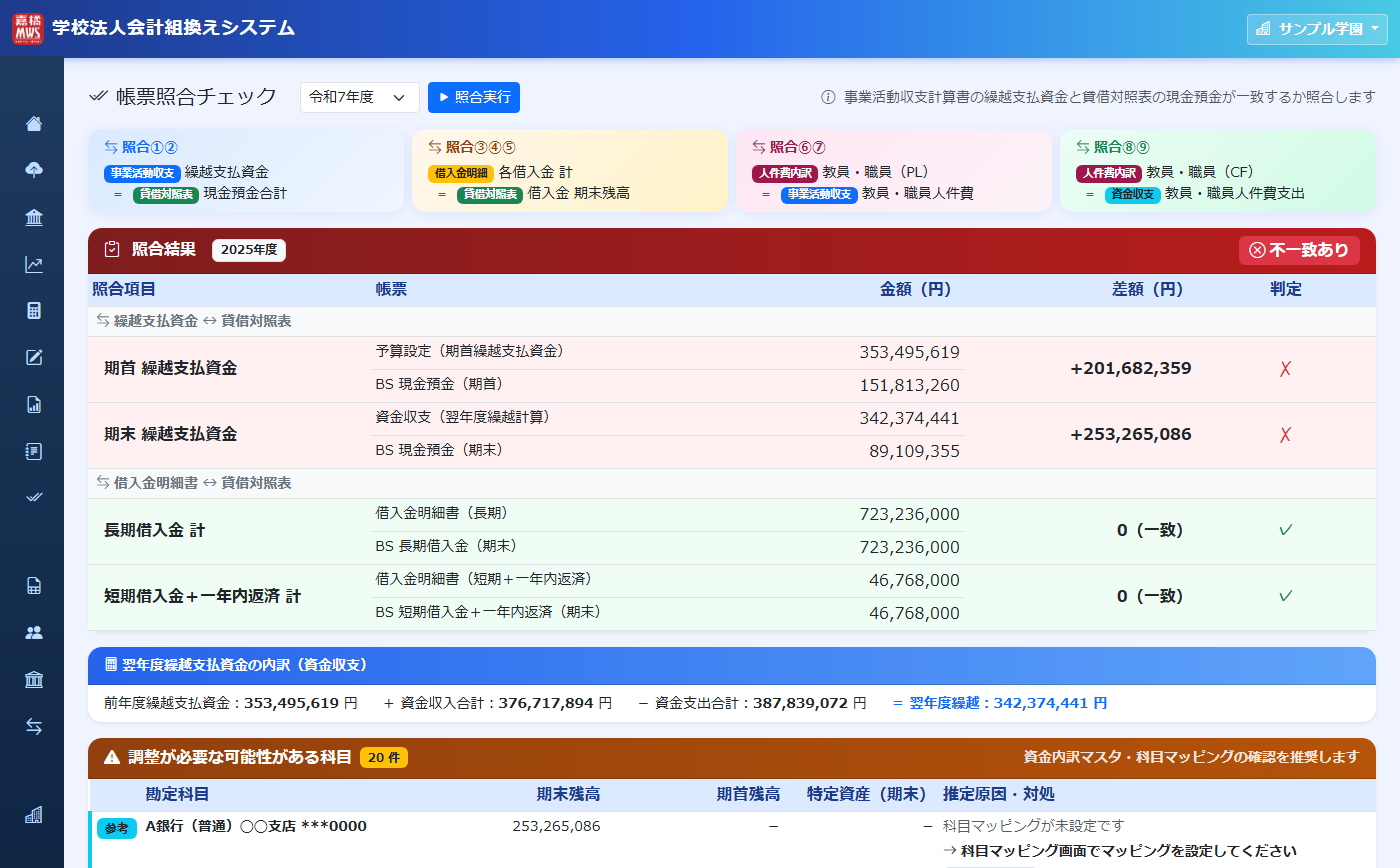
Task: Open the building chart icon at sidebar bottom
Action: click(x=34, y=815)
